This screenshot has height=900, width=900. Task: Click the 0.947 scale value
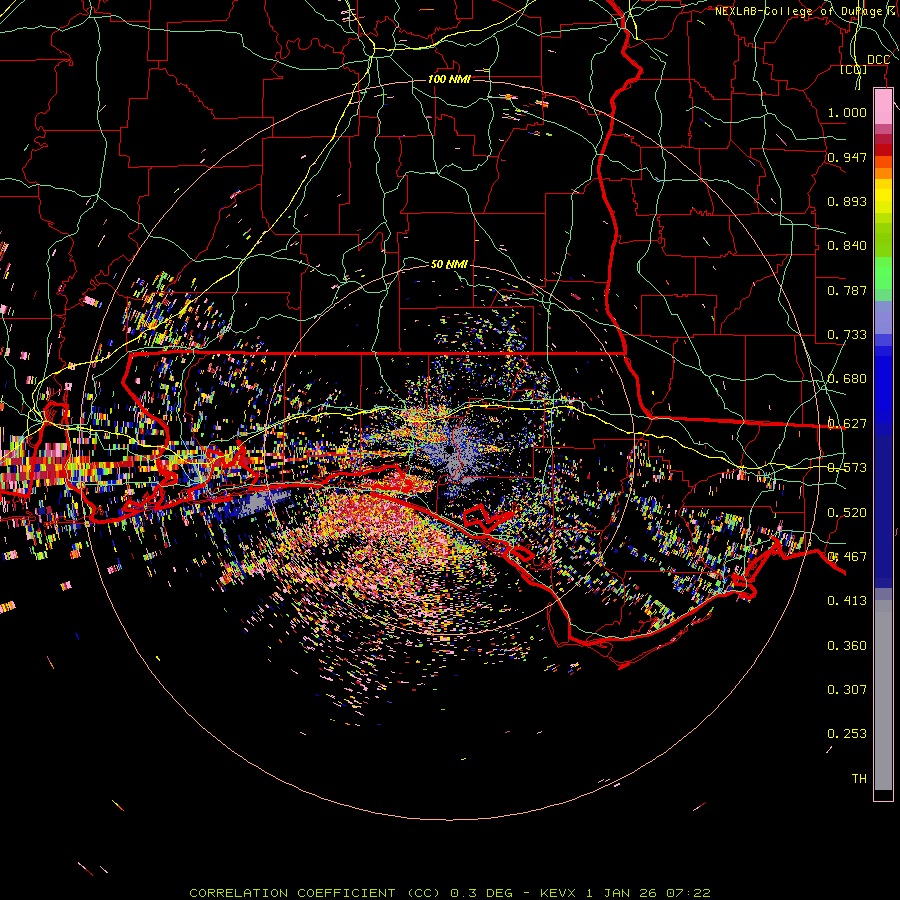[x=847, y=157]
